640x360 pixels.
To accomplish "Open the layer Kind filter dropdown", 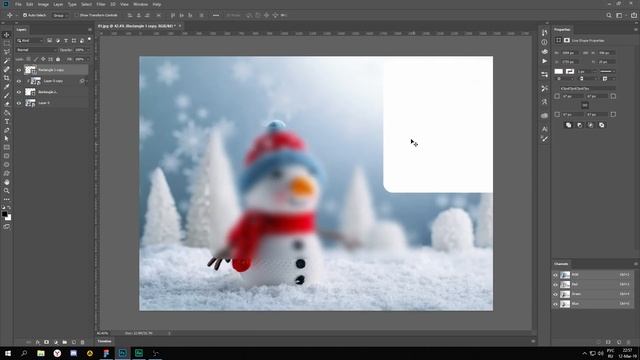I will [30, 41].
